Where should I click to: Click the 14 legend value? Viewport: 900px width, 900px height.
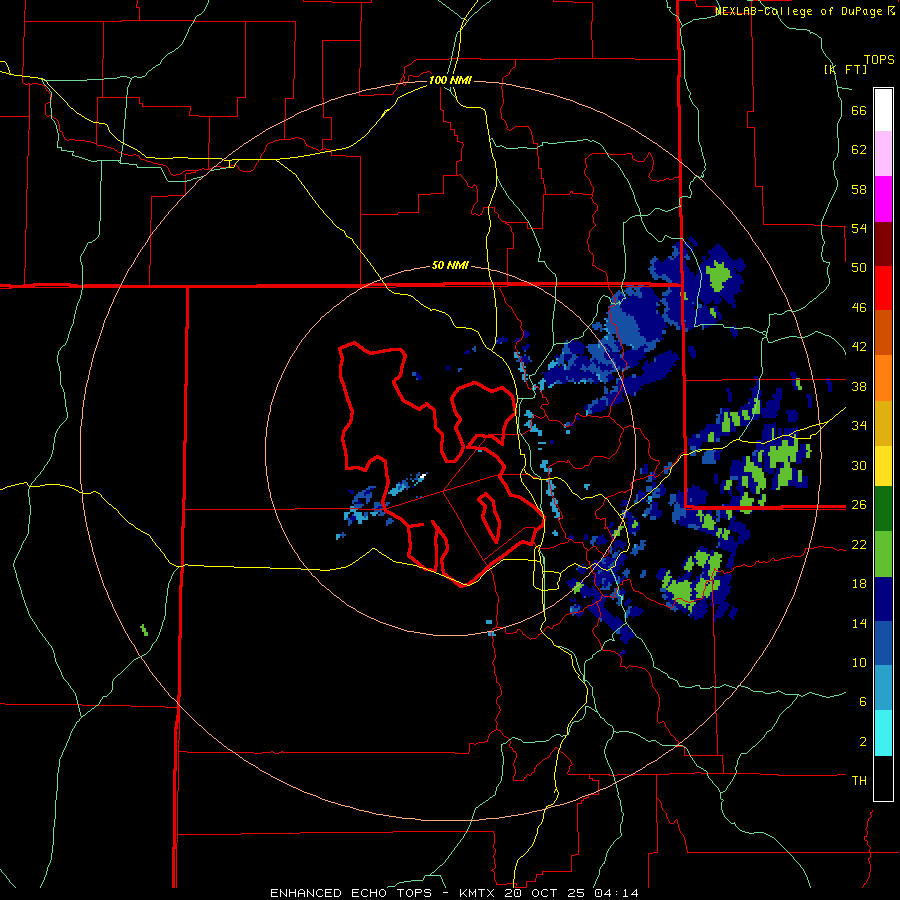[859, 623]
